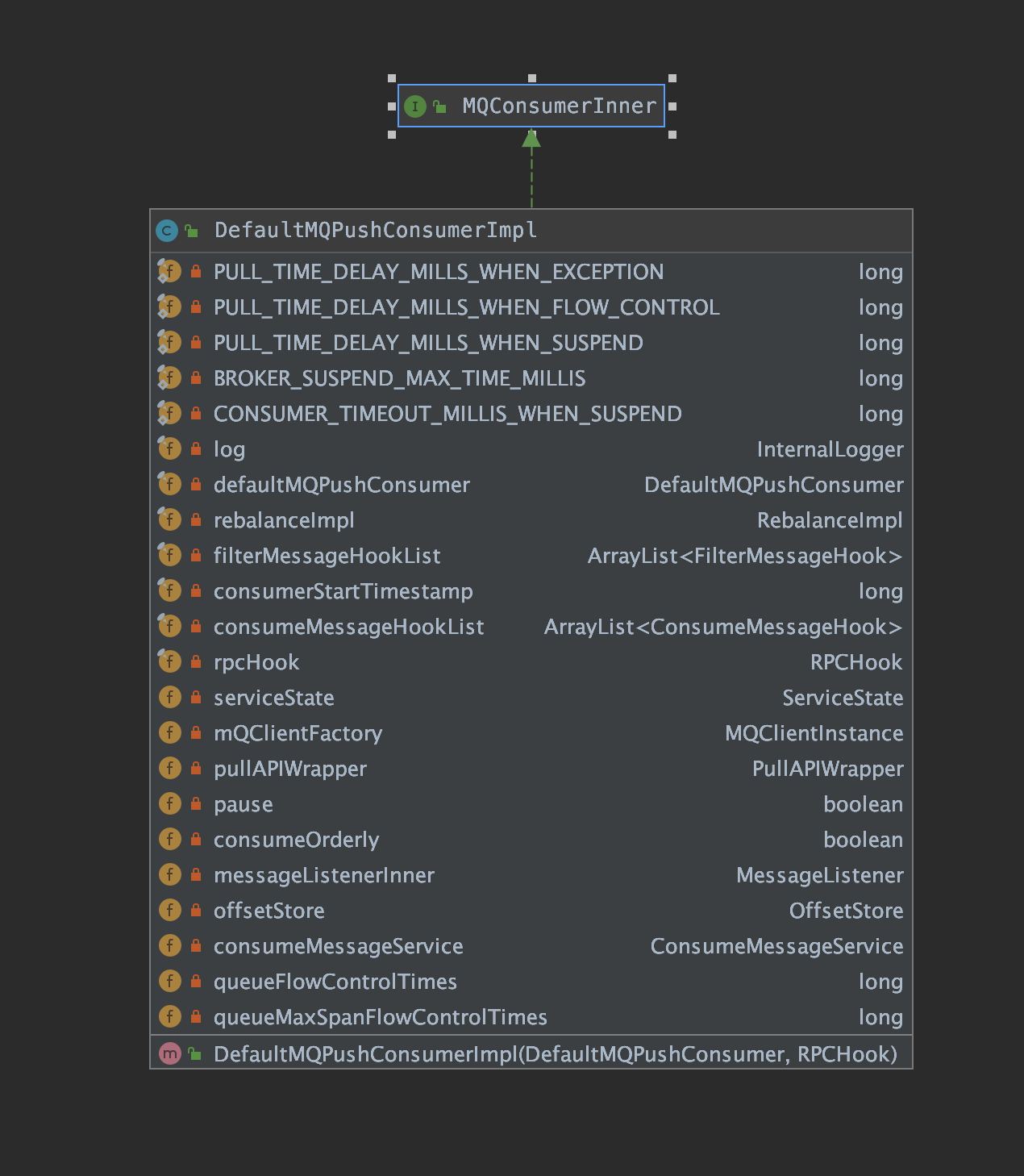Click the MQClientInstance type label

tap(814, 733)
